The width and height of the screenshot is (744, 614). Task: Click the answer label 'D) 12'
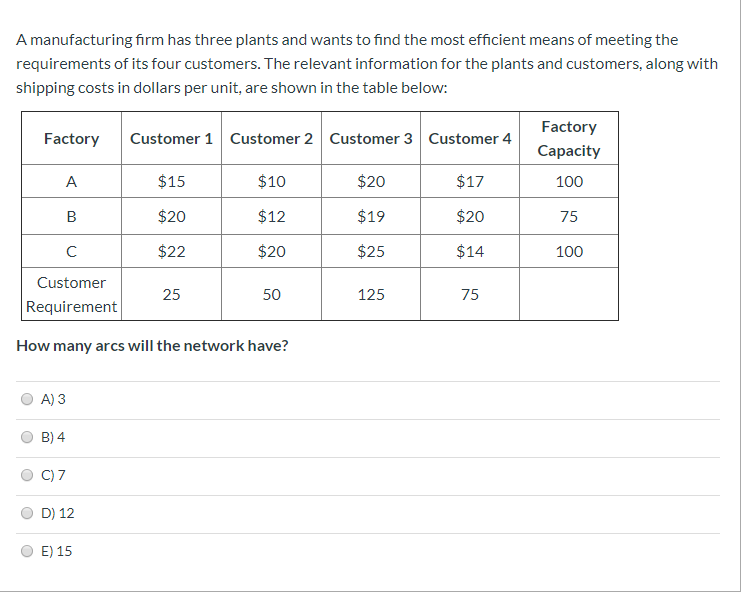click(57, 513)
